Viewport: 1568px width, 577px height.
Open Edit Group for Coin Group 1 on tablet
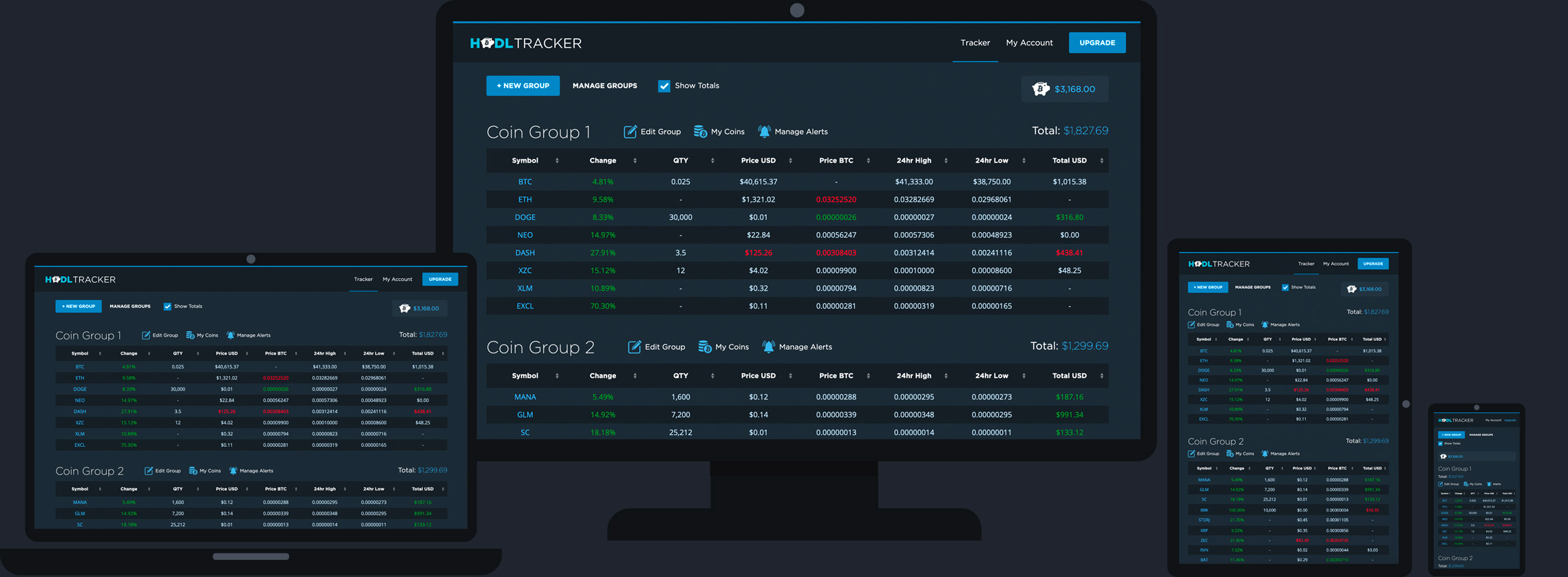1203,325
